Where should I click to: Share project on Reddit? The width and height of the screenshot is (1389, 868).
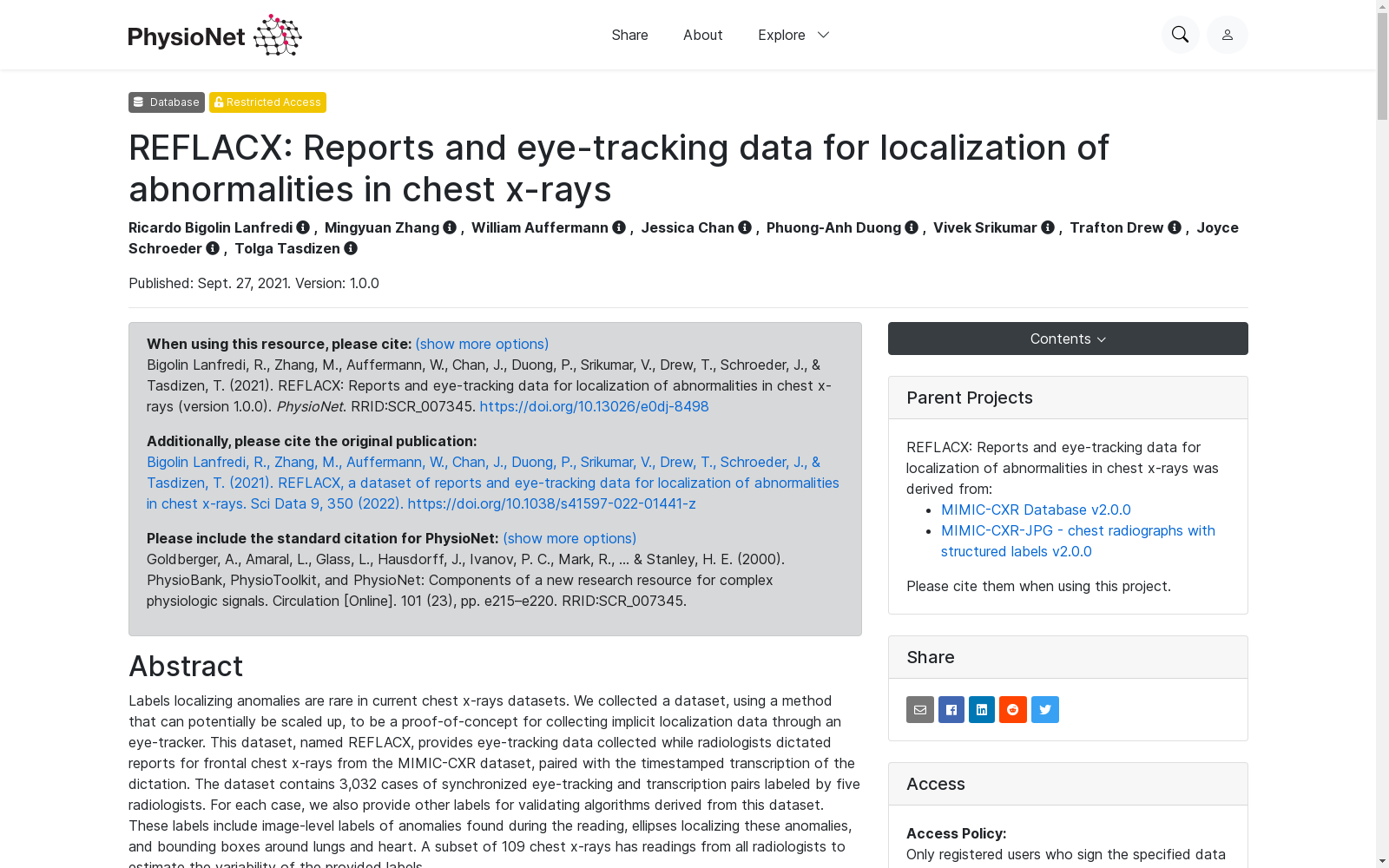[1013, 709]
